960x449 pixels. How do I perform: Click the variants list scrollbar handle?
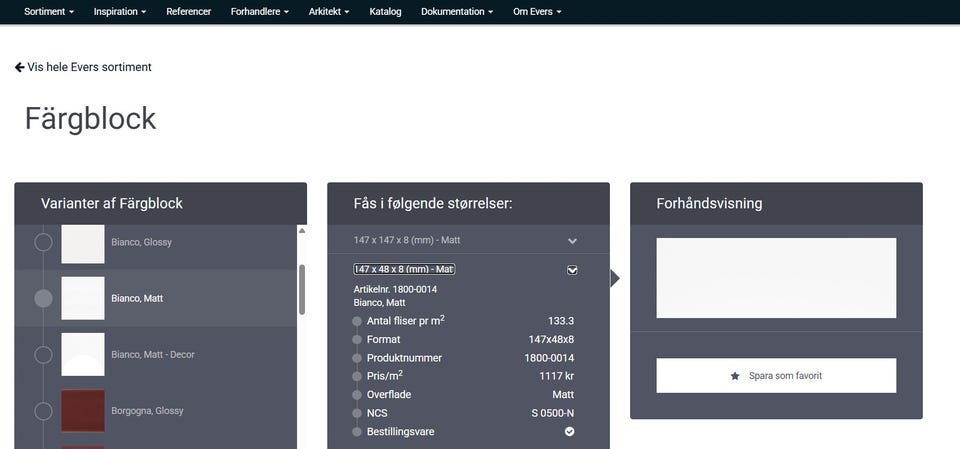[302, 289]
